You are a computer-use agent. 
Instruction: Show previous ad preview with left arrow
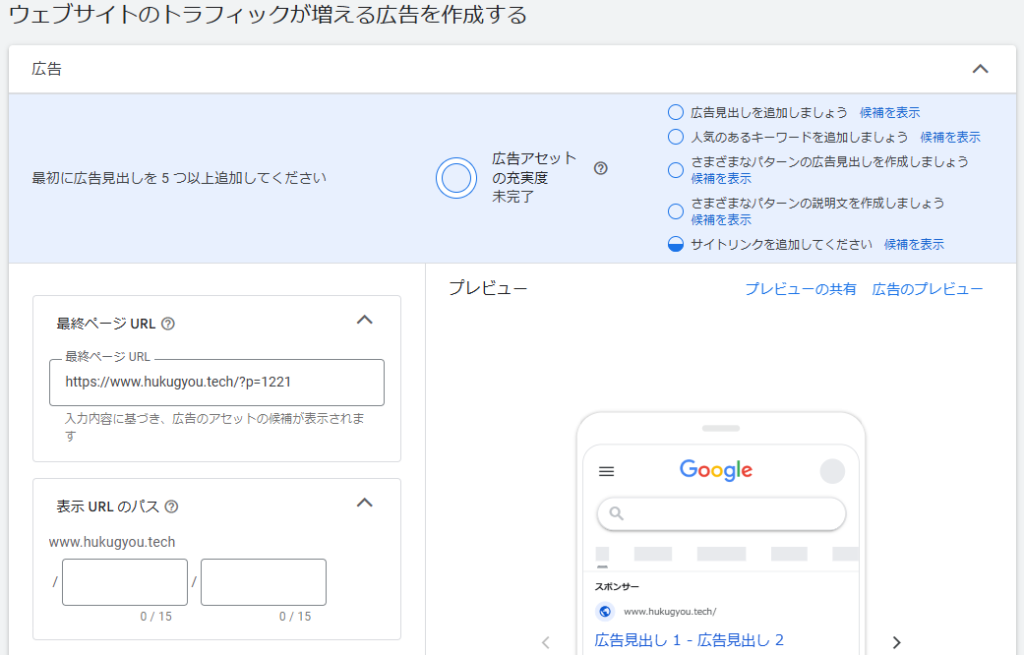pos(546,642)
